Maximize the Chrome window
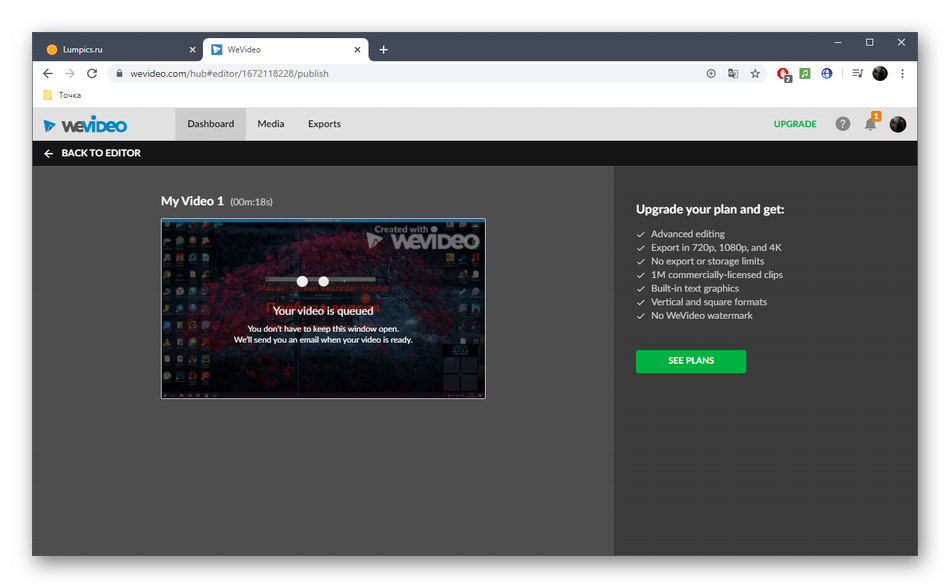The width and height of the screenshot is (950, 588). [x=869, y=42]
